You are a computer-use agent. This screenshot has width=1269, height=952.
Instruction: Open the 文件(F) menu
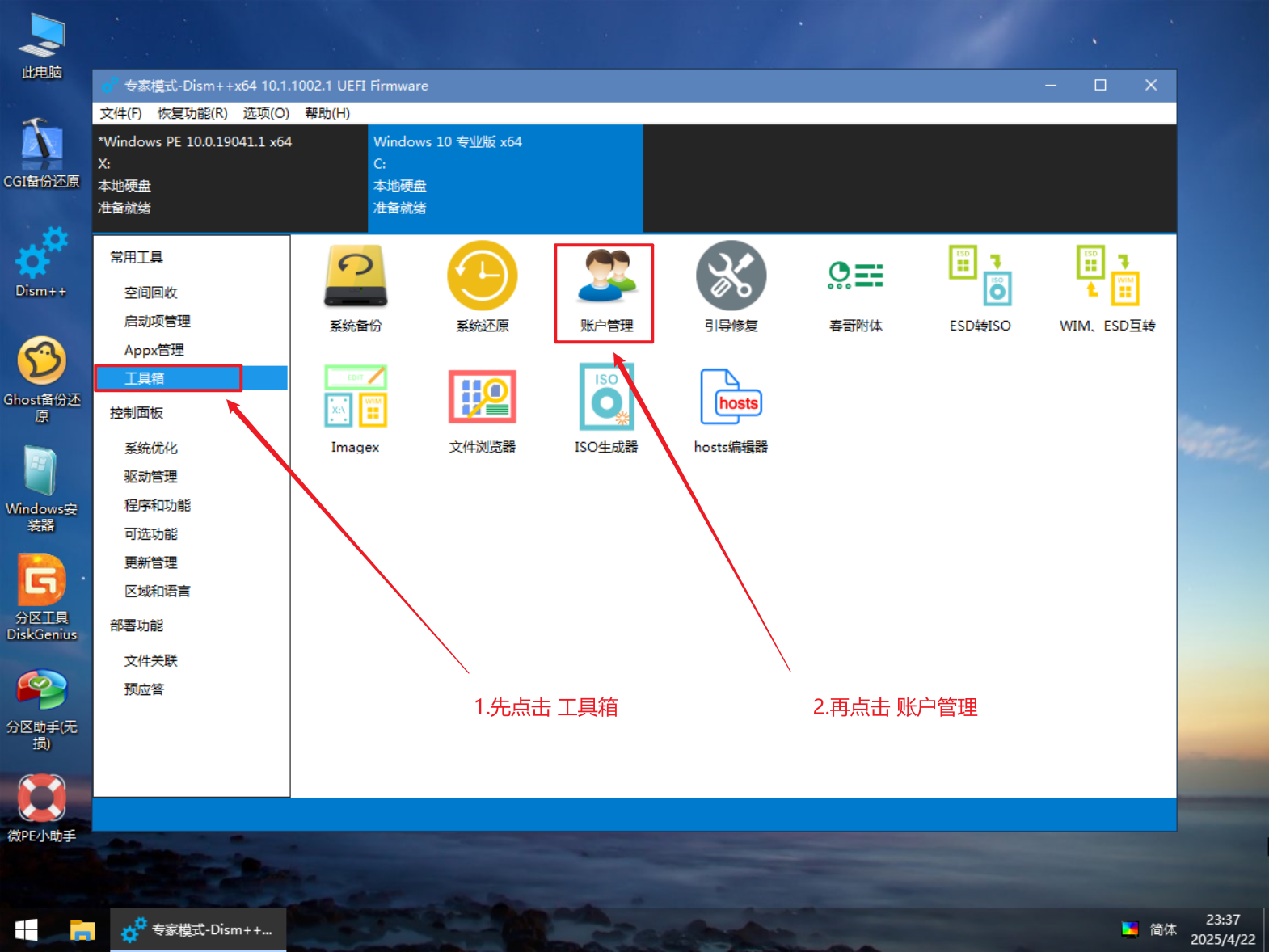[x=121, y=113]
